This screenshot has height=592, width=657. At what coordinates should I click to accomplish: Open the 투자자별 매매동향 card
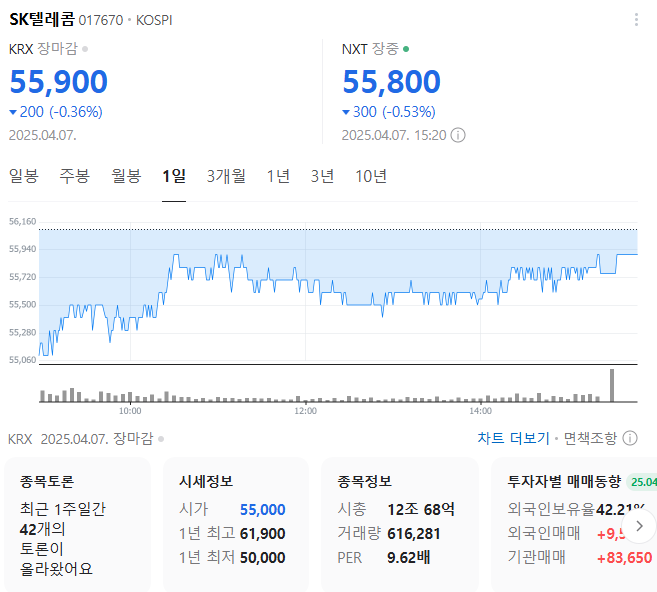click(574, 525)
